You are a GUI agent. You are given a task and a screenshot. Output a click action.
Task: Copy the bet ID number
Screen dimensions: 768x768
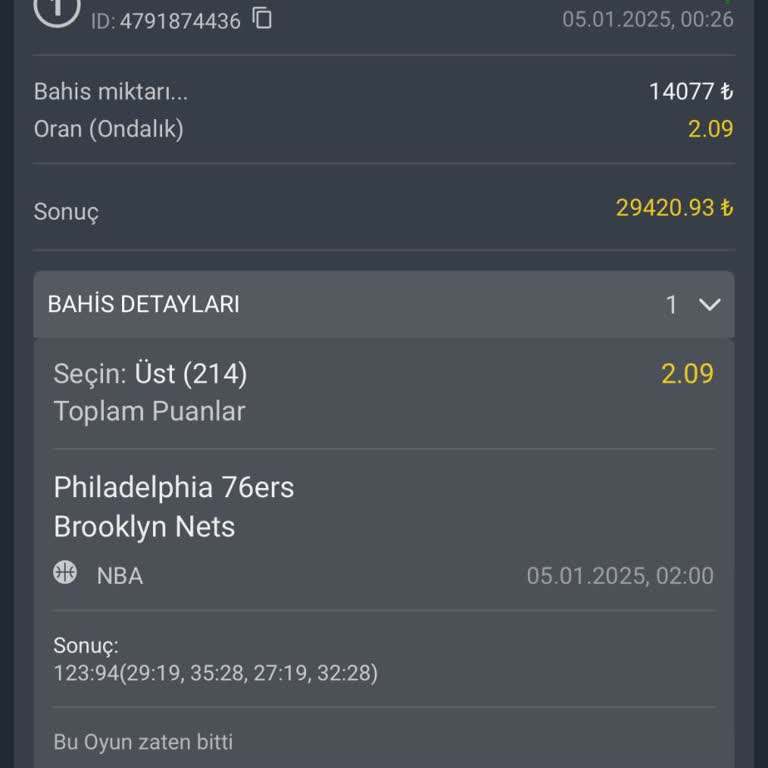pyautogui.click(x=262, y=18)
